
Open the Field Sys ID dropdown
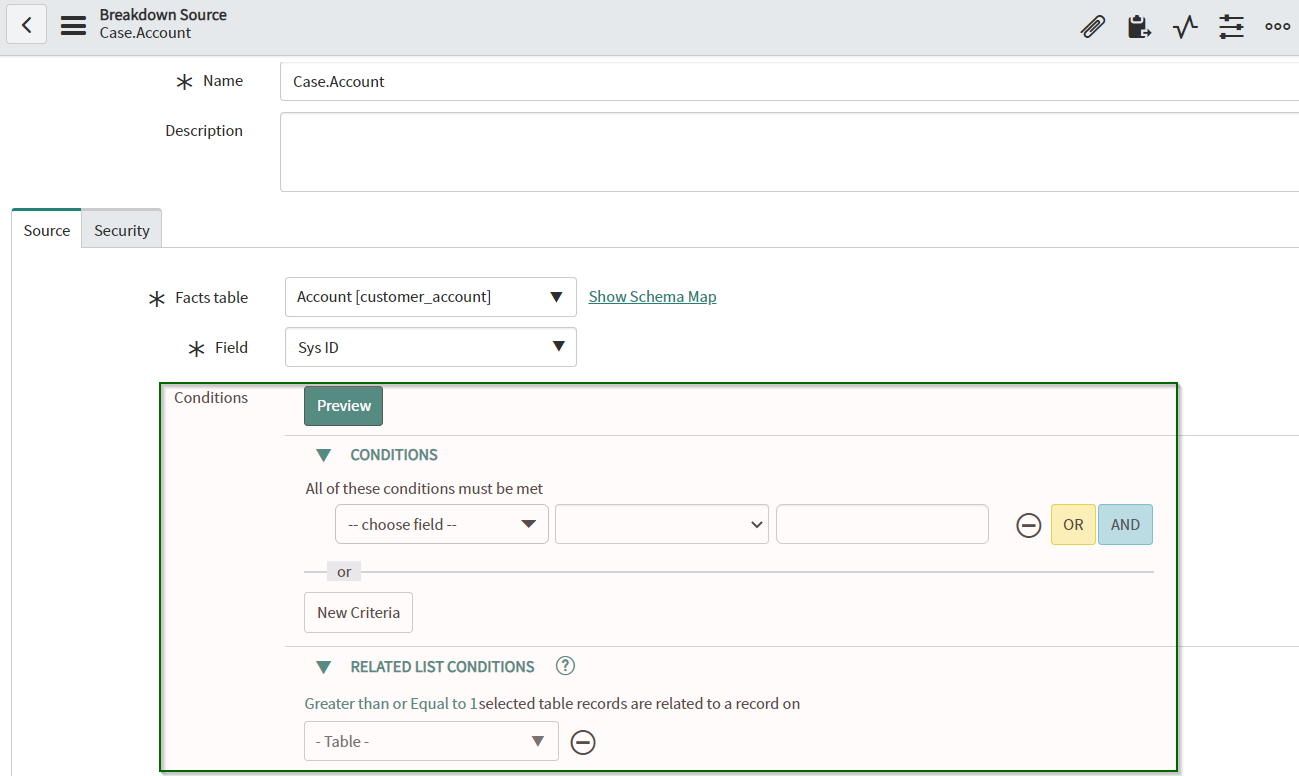pos(431,347)
